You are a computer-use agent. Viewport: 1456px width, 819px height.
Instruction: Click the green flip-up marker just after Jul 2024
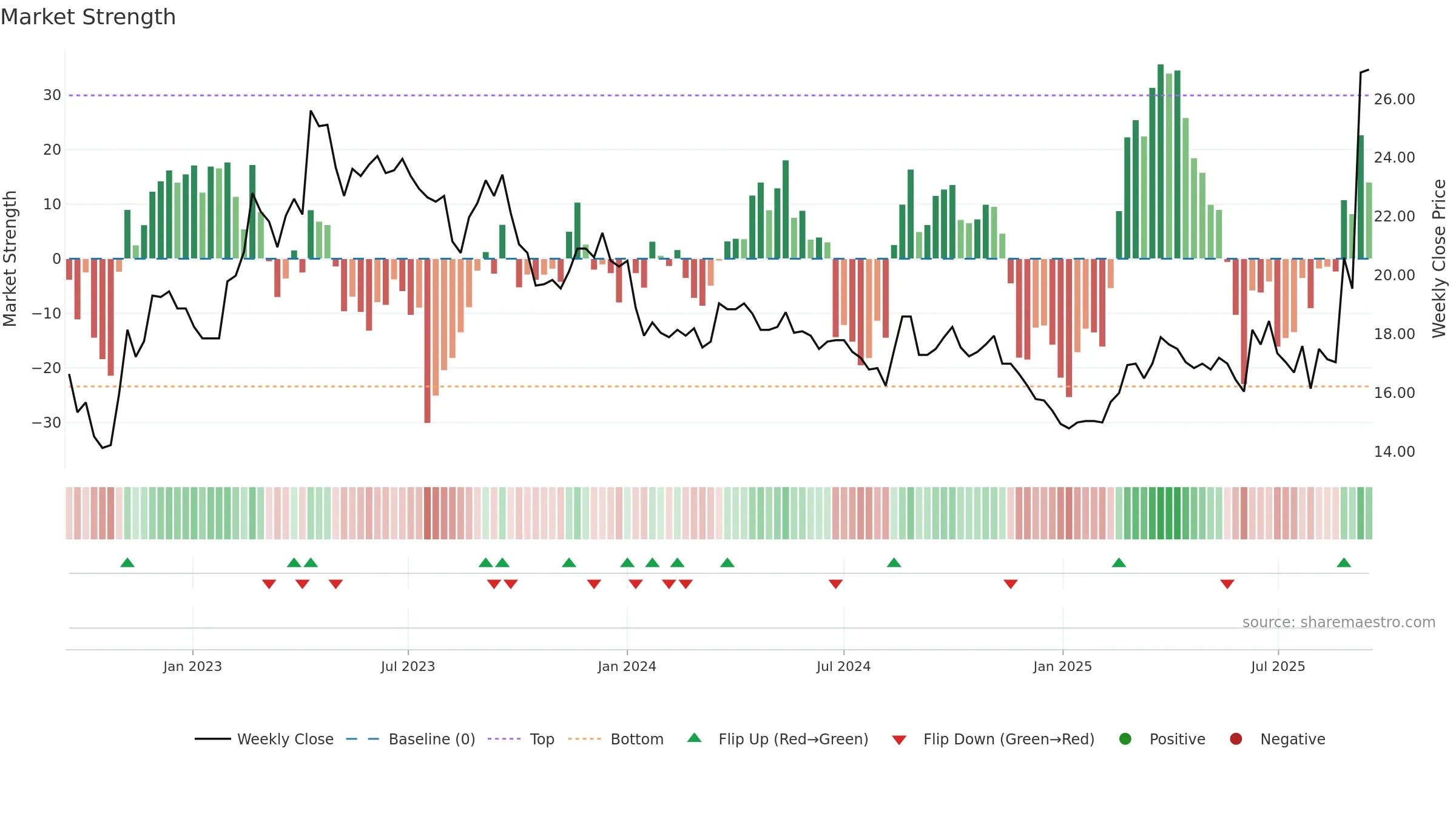click(894, 562)
